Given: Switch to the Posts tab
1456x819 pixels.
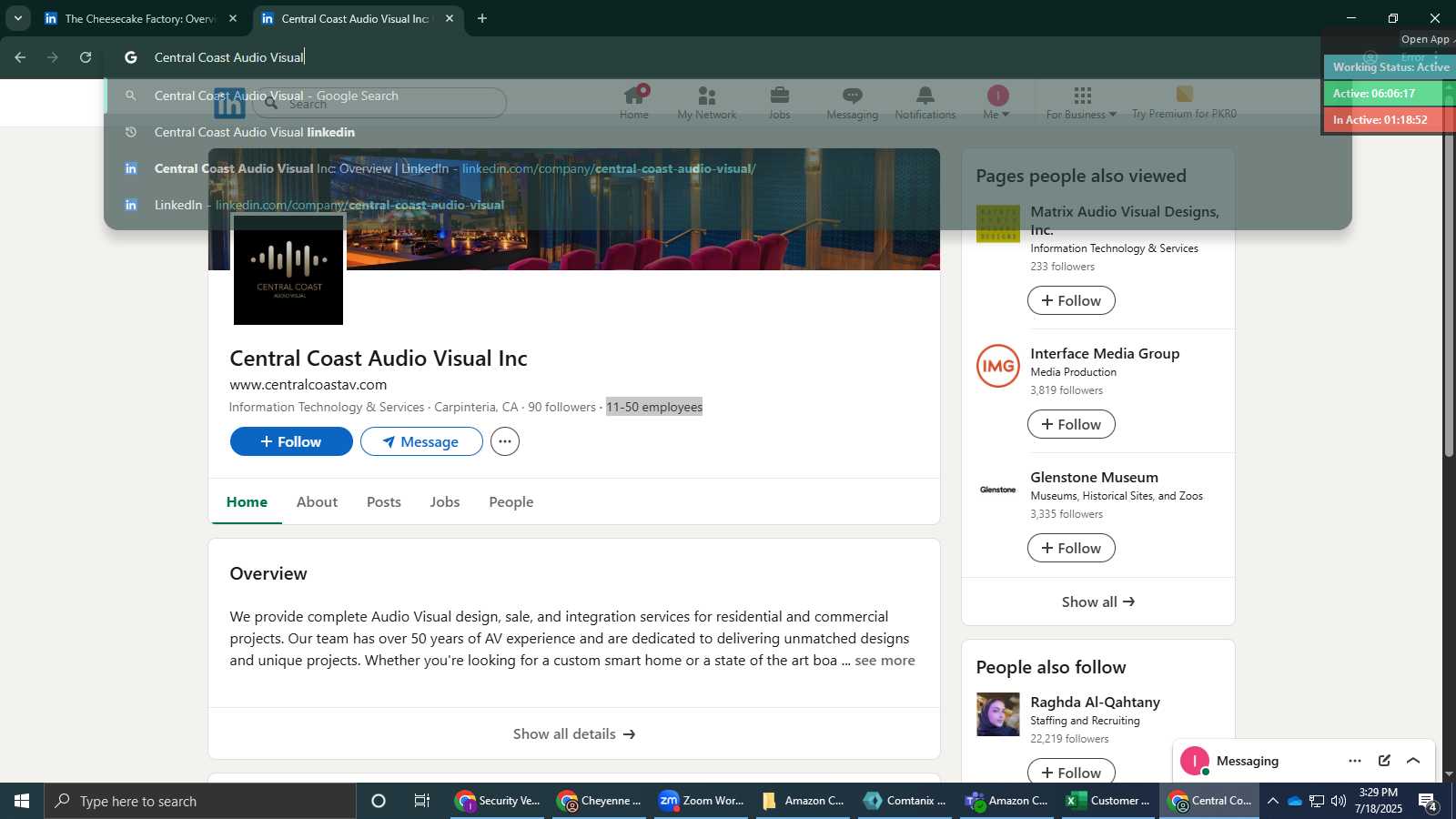Looking at the screenshot, I should point(384,501).
